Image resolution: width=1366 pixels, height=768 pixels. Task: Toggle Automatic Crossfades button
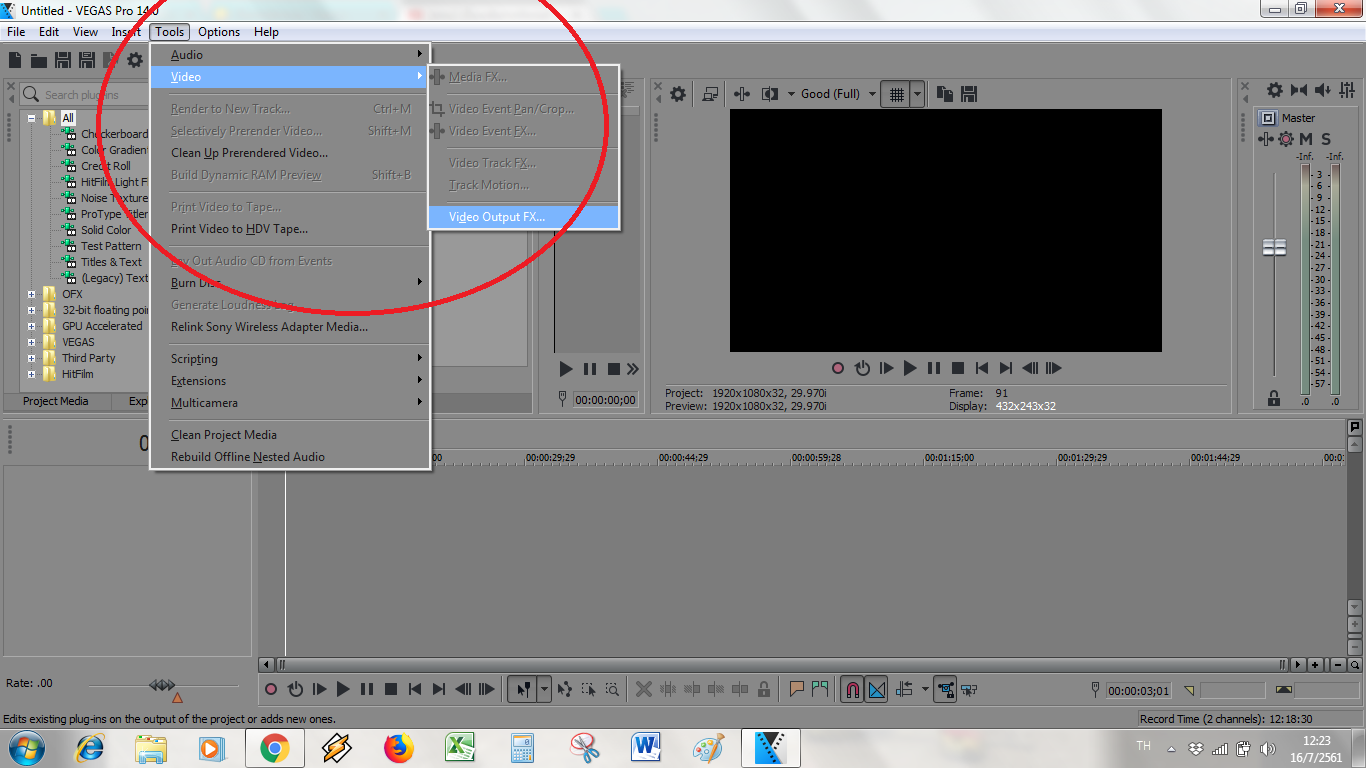(x=876, y=689)
